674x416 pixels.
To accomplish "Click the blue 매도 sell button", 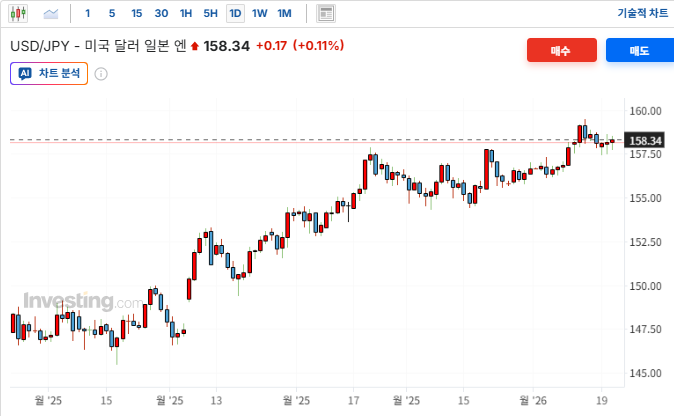I will click(640, 50).
